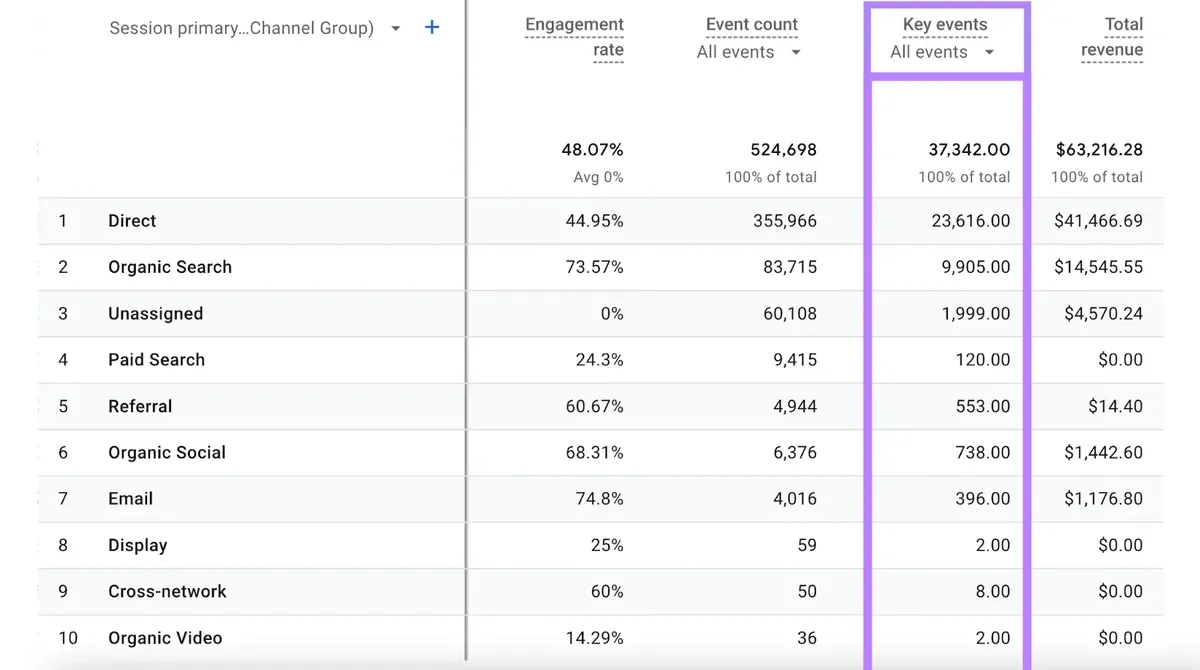Sort by the Event count column header

[x=752, y=24]
